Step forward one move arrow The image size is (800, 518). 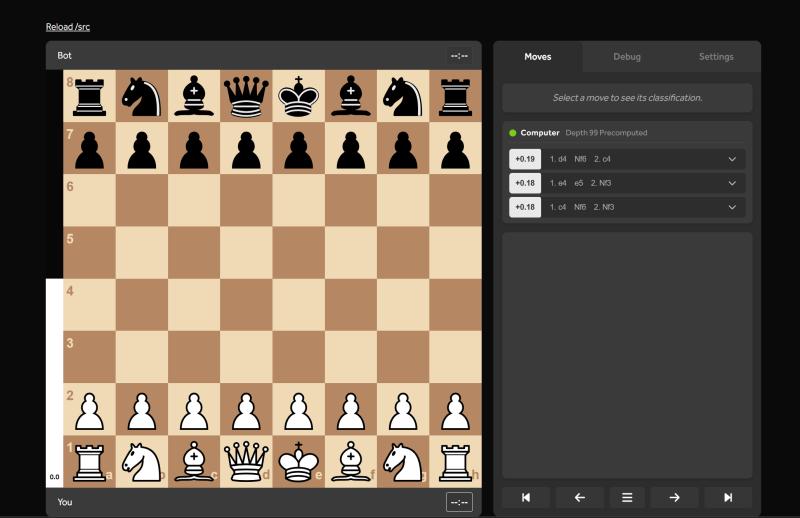tap(675, 497)
